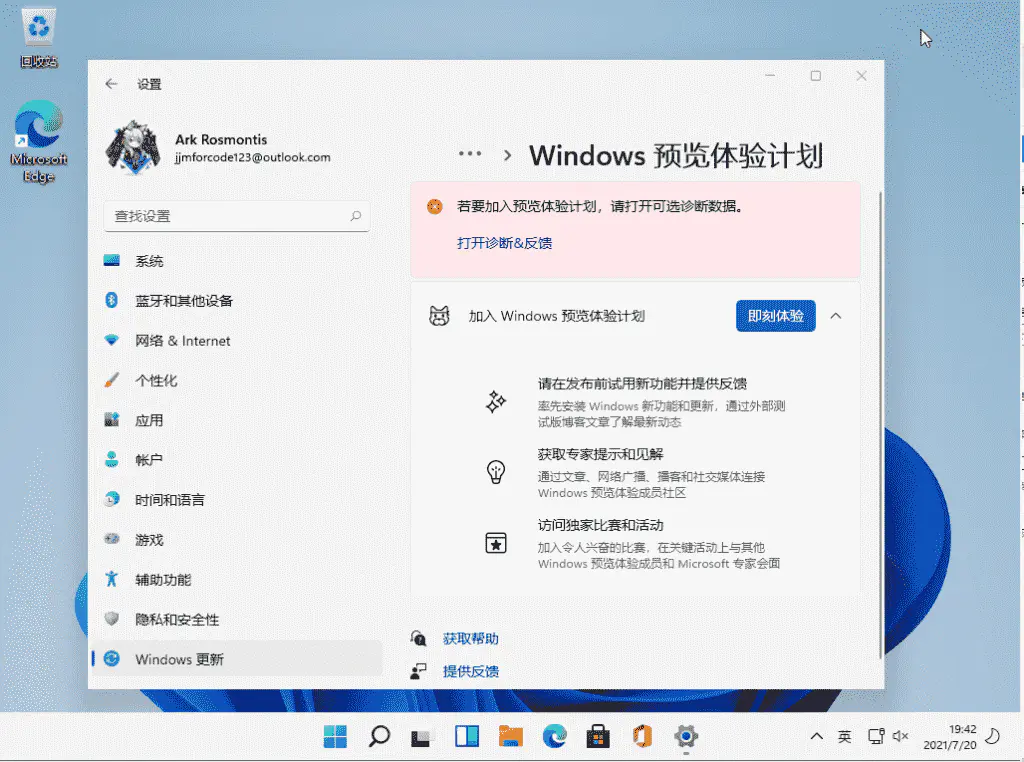Viewport: 1024px width, 762px height.
Task: Open the 提供反馈 link
Action: (x=470, y=671)
